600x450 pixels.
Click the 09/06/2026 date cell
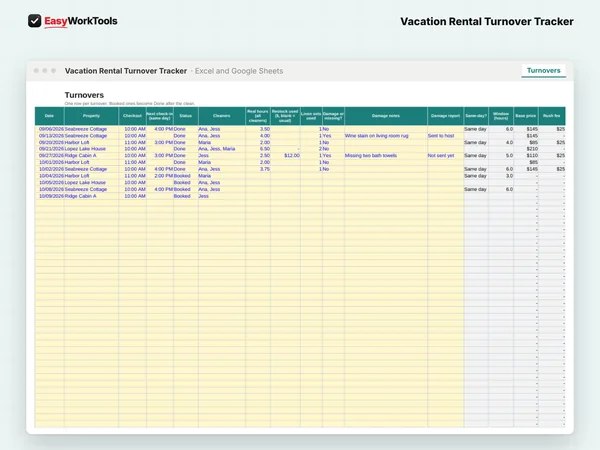click(x=51, y=129)
